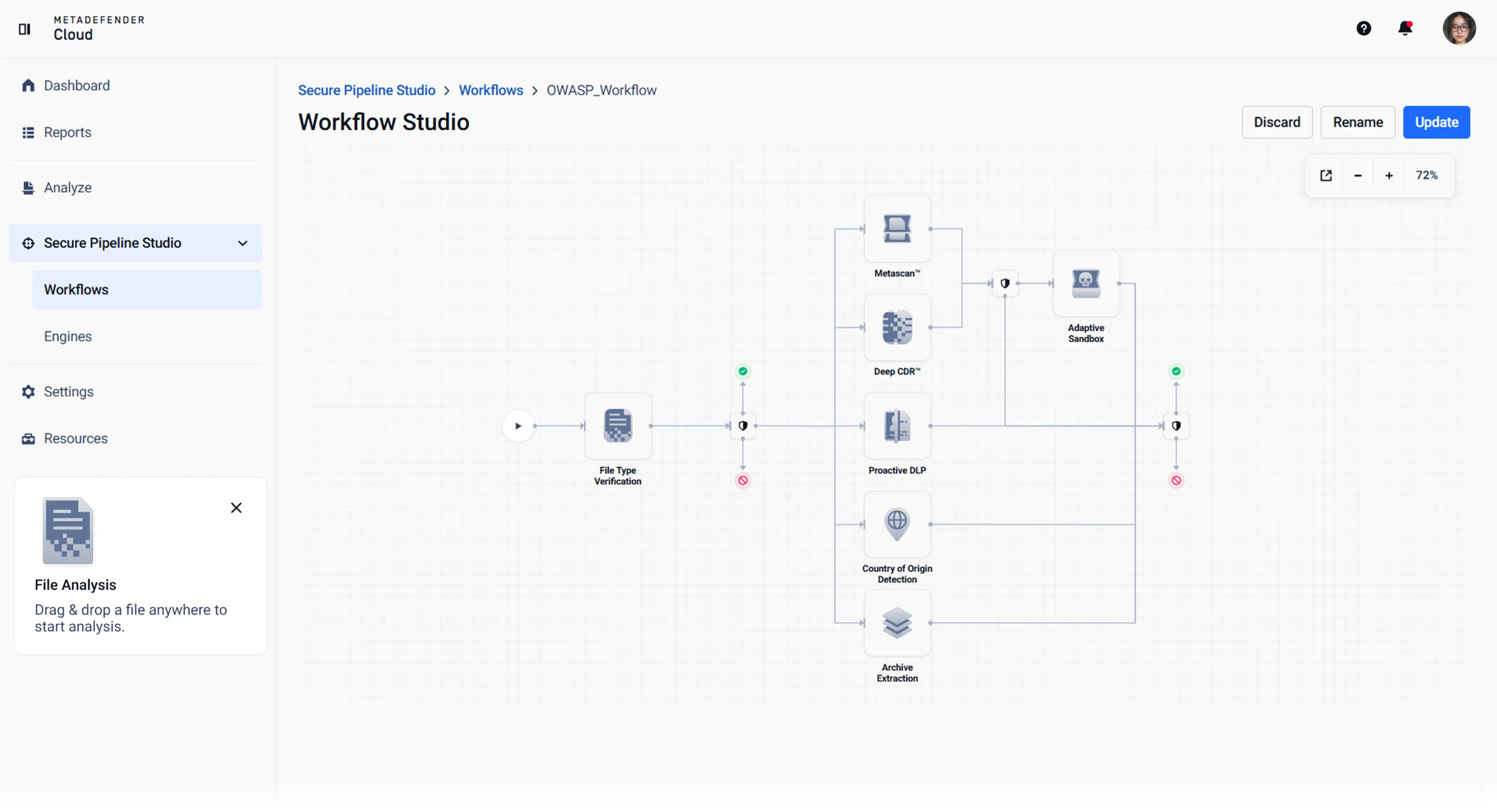Go to the Reports menu item
The width and height of the screenshot is (1497, 812).
pos(67,133)
